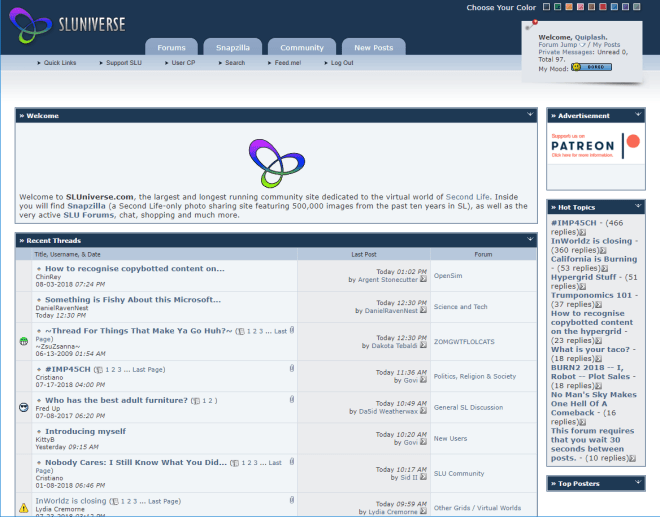Choose the green color theme swatch

point(558,7)
